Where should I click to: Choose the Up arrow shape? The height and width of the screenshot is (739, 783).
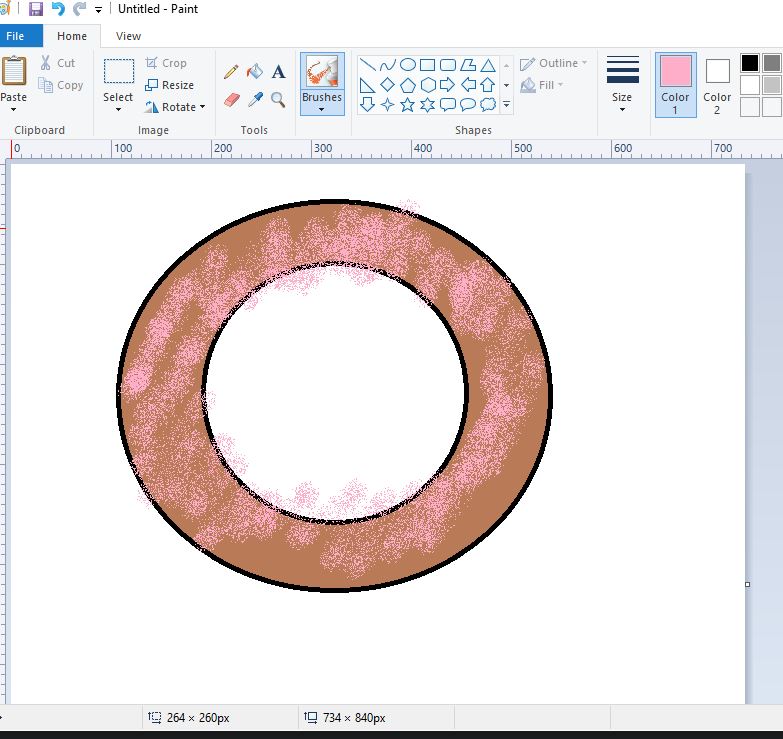pyautogui.click(x=488, y=85)
